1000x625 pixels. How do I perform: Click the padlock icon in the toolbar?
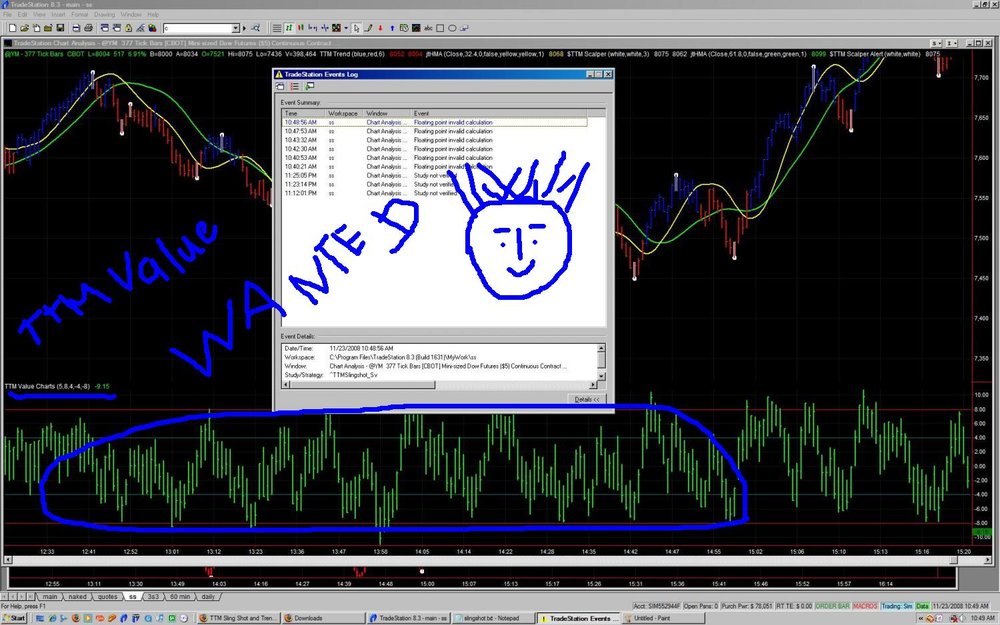point(129,28)
